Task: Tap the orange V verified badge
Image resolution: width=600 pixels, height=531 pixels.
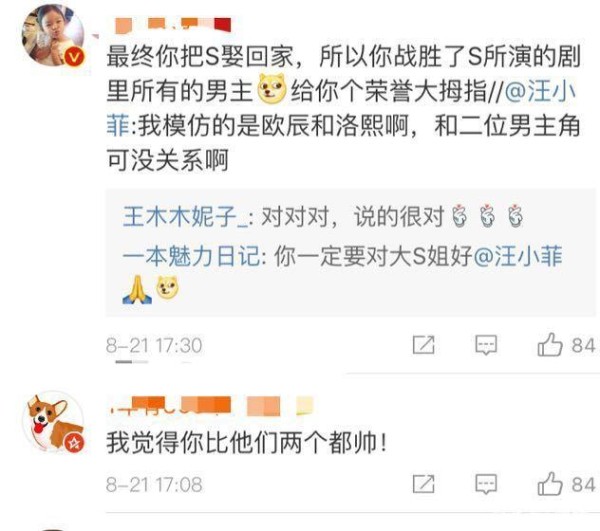Action: tap(74, 57)
